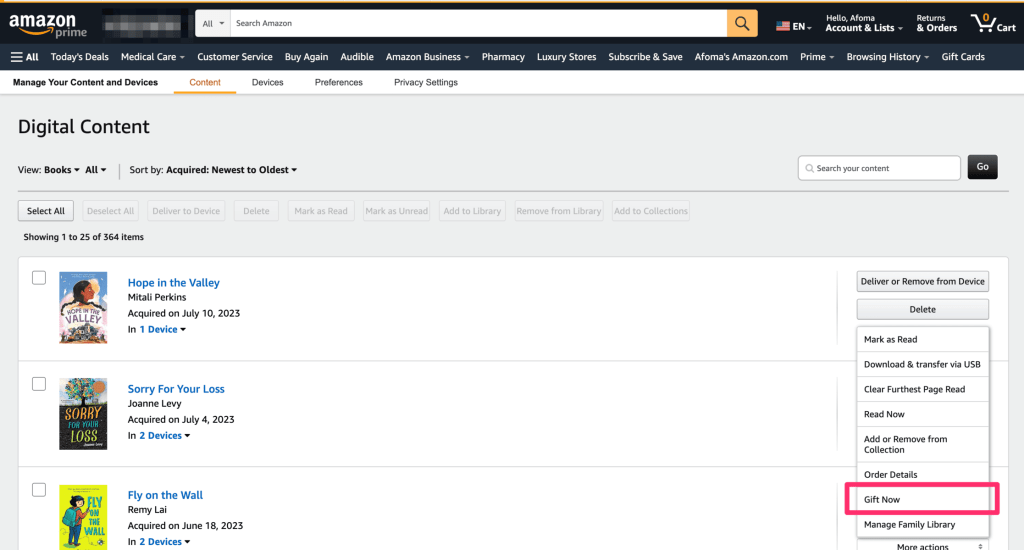1024x550 pixels.
Task: Click Fly on the Wall cover thumbnail
Action: 83,517
